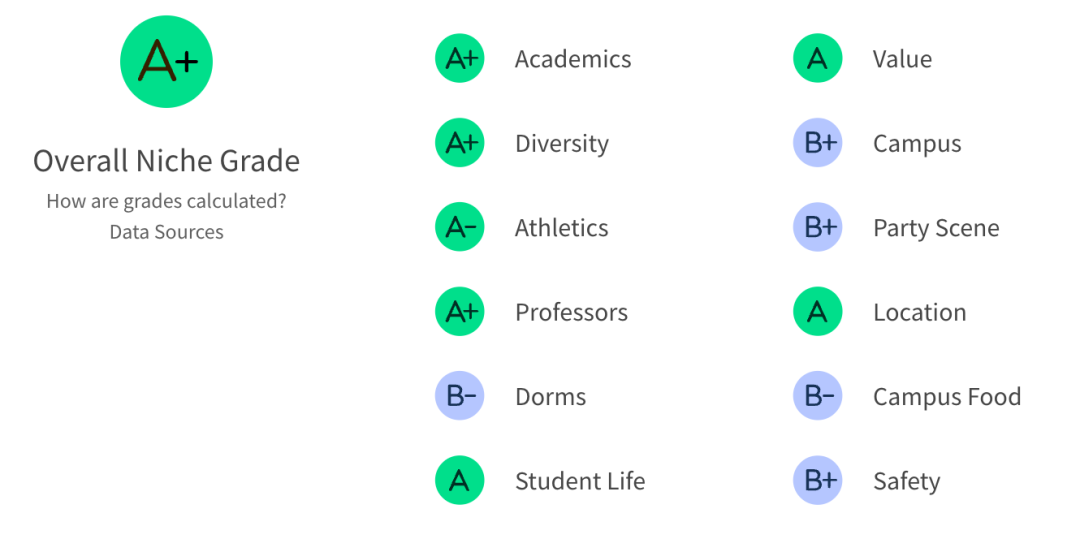1080x539 pixels.
Task: Click the Value A grade badge
Action: tap(818, 59)
